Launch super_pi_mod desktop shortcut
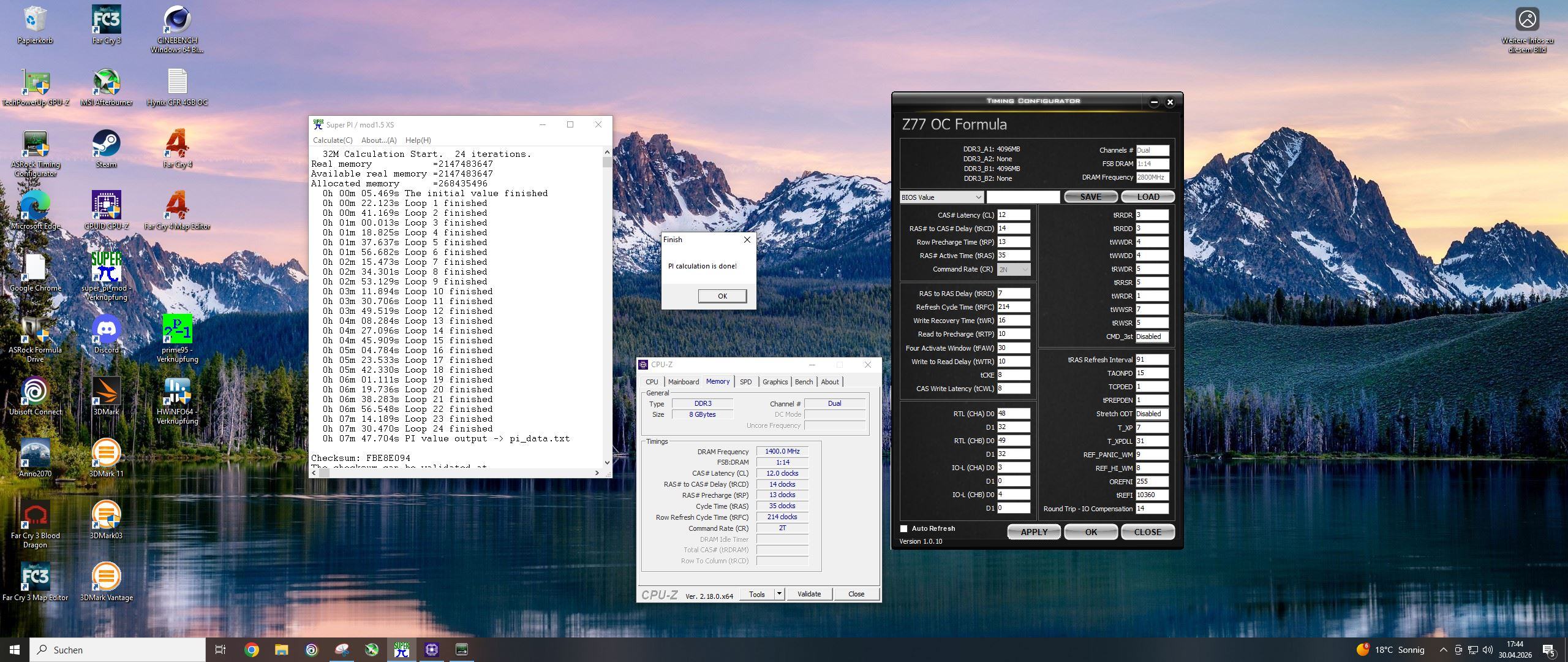Image resolution: width=1568 pixels, height=662 pixels. tap(106, 276)
